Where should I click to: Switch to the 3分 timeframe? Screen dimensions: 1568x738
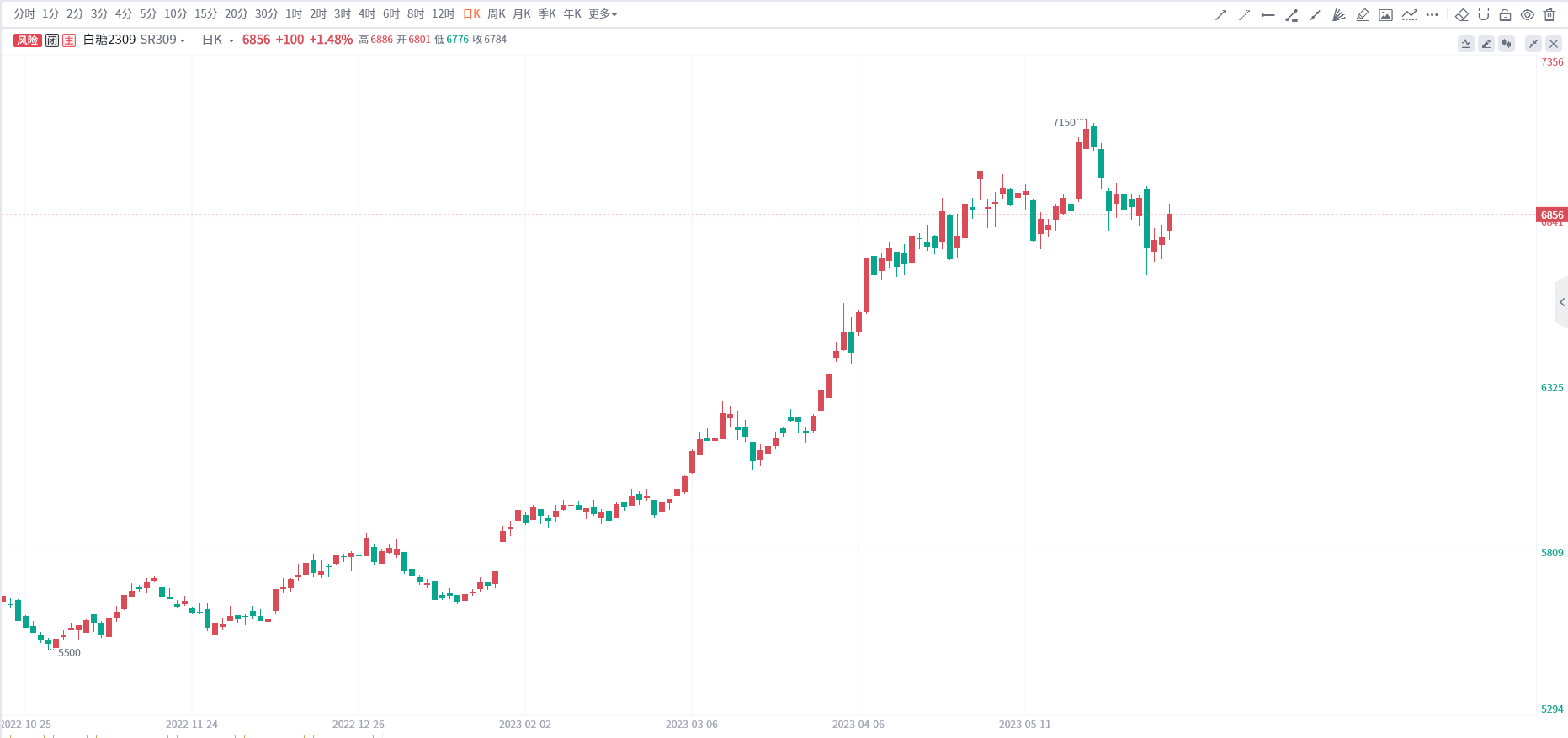(99, 14)
